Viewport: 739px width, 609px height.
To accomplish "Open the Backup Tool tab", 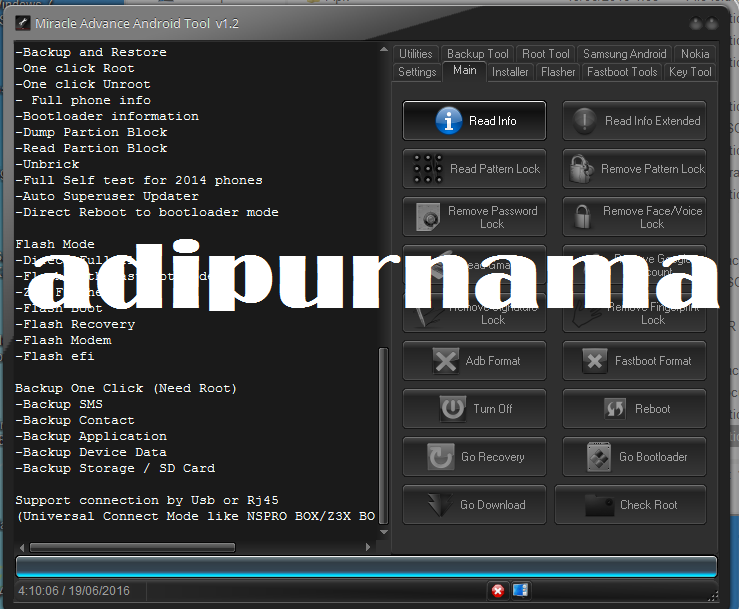I will click(477, 54).
